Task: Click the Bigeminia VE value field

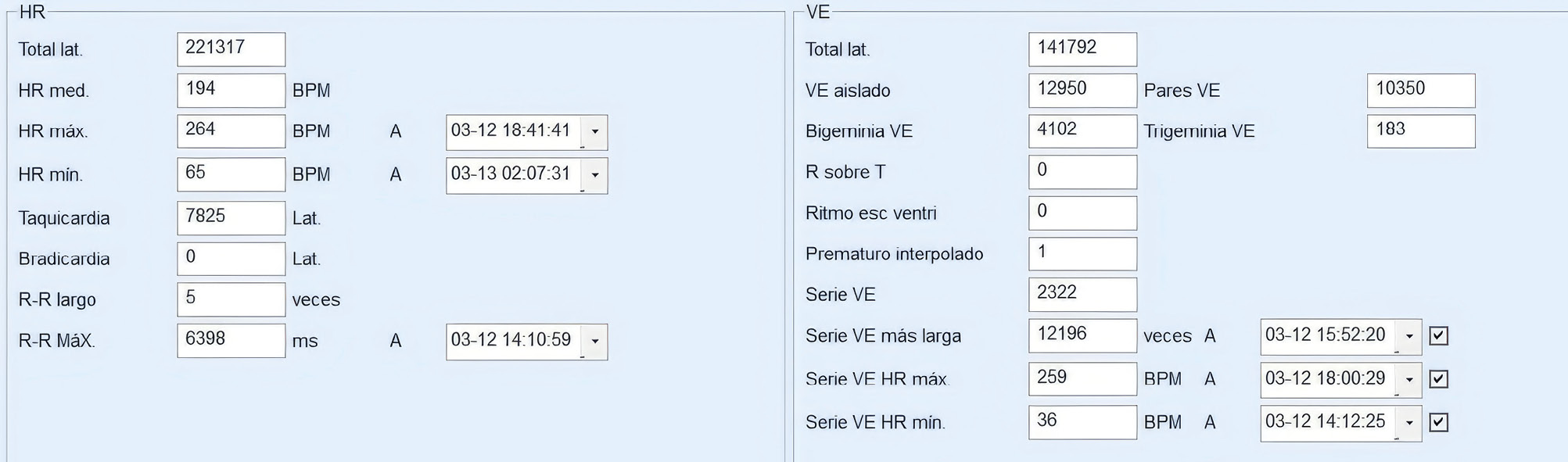Action: tap(1082, 131)
